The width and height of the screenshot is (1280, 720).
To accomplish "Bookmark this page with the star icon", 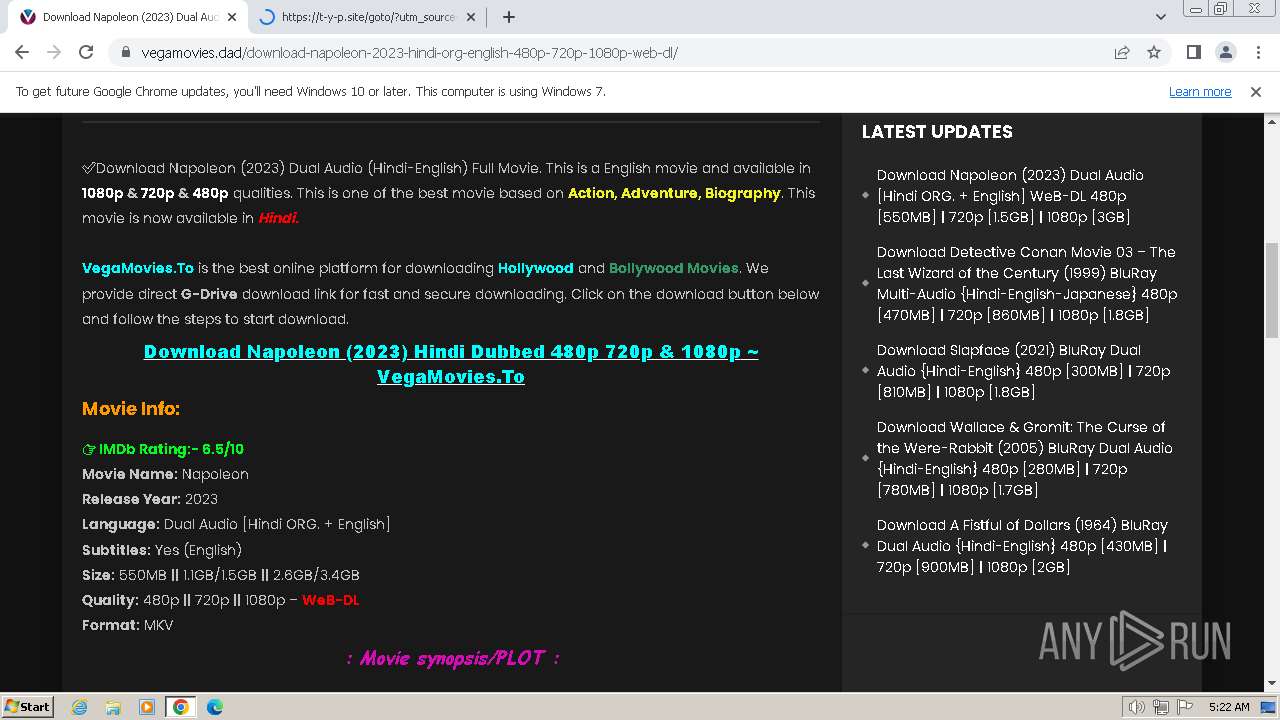I will click(x=1154, y=52).
